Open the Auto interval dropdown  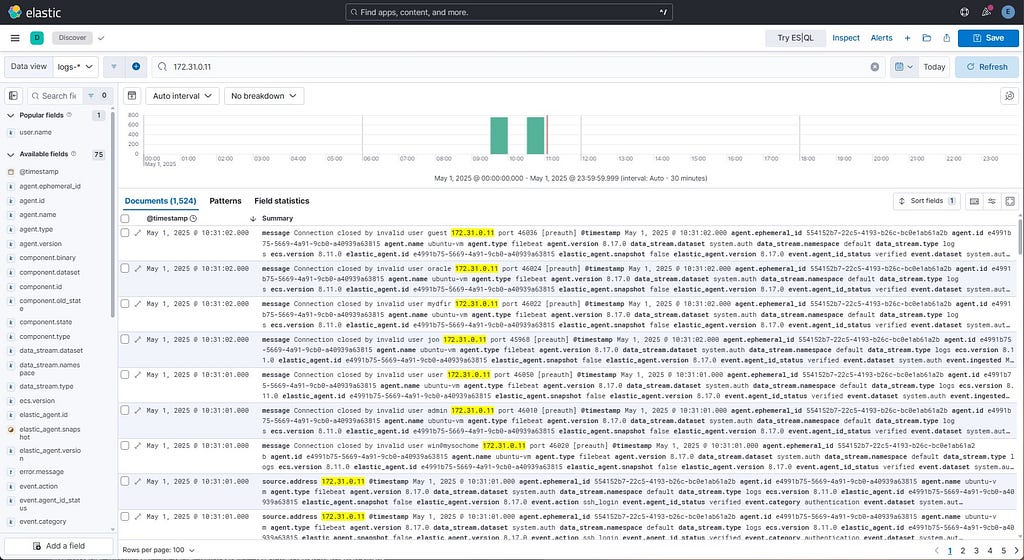(182, 96)
